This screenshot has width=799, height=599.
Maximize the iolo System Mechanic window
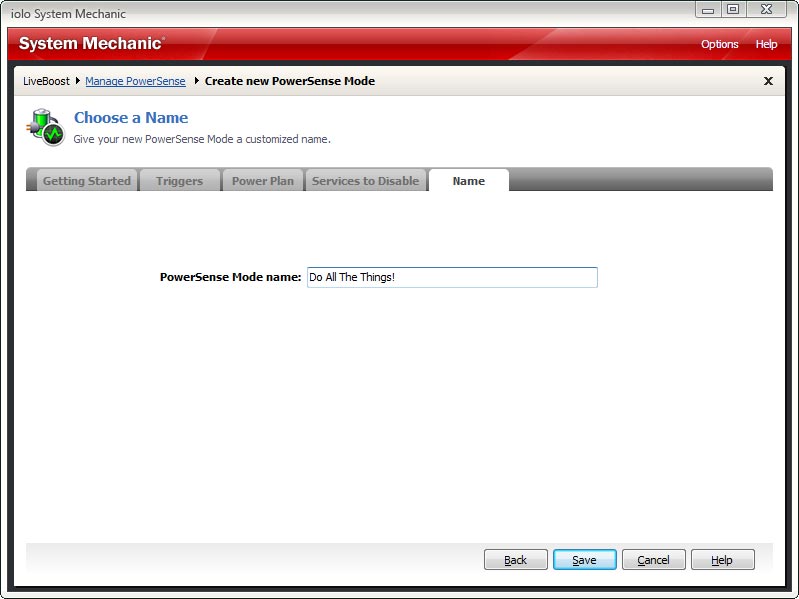(733, 10)
